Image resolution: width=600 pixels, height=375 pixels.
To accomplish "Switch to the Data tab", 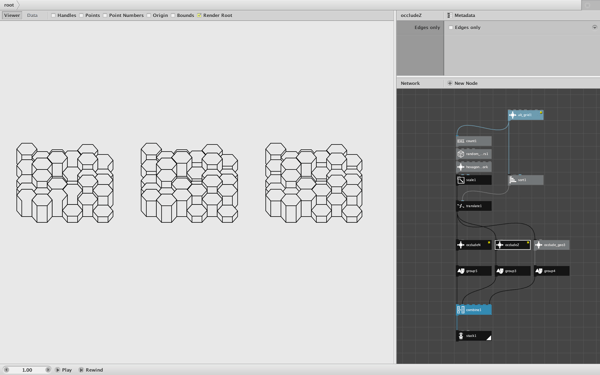I will coord(32,15).
